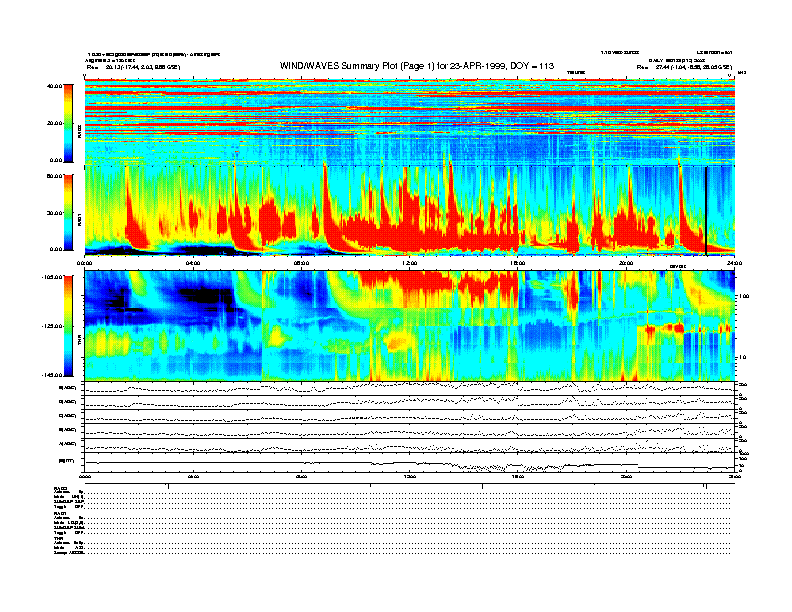Click the WIND/WAVES Summary Plot title
This screenshot has width=792, height=612.
coord(417,66)
